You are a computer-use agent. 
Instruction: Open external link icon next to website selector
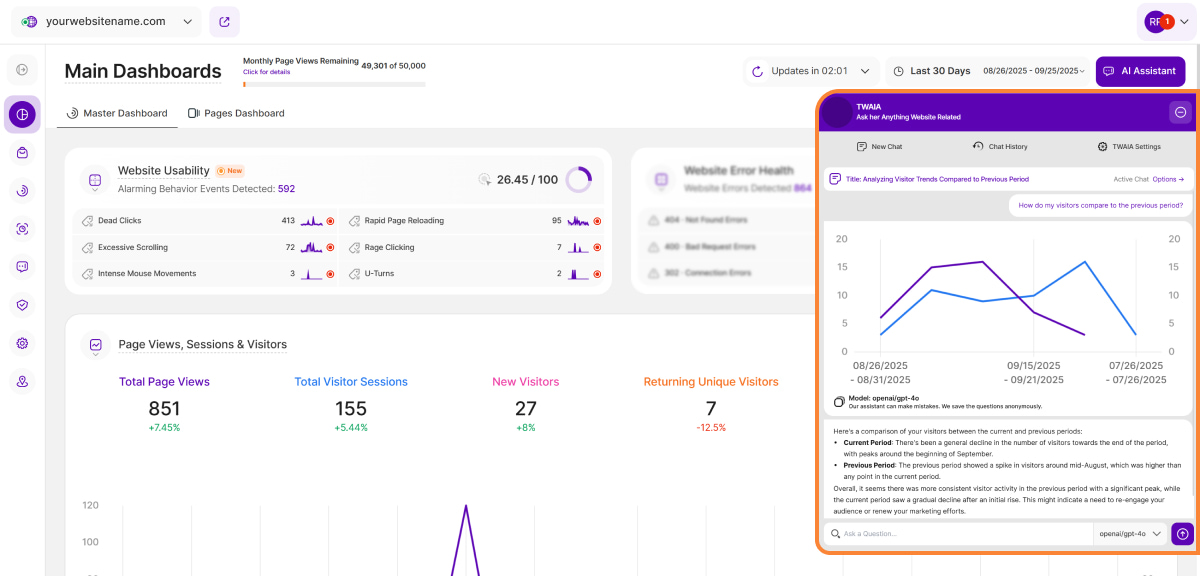pyautogui.click(x=224, y=21)
